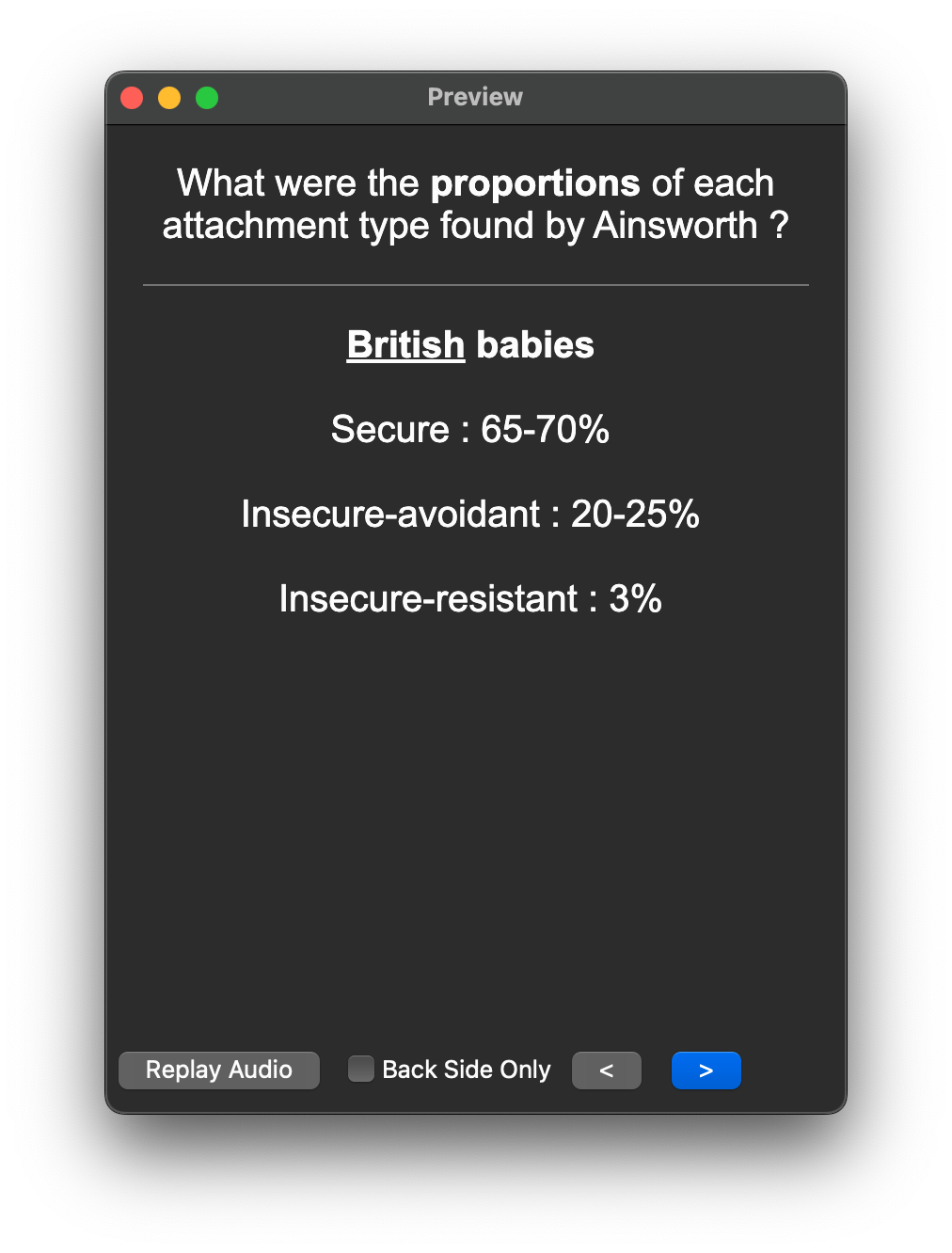
Task: Minimize the Preview window with the yellow button
Action: tap(169, 98)
